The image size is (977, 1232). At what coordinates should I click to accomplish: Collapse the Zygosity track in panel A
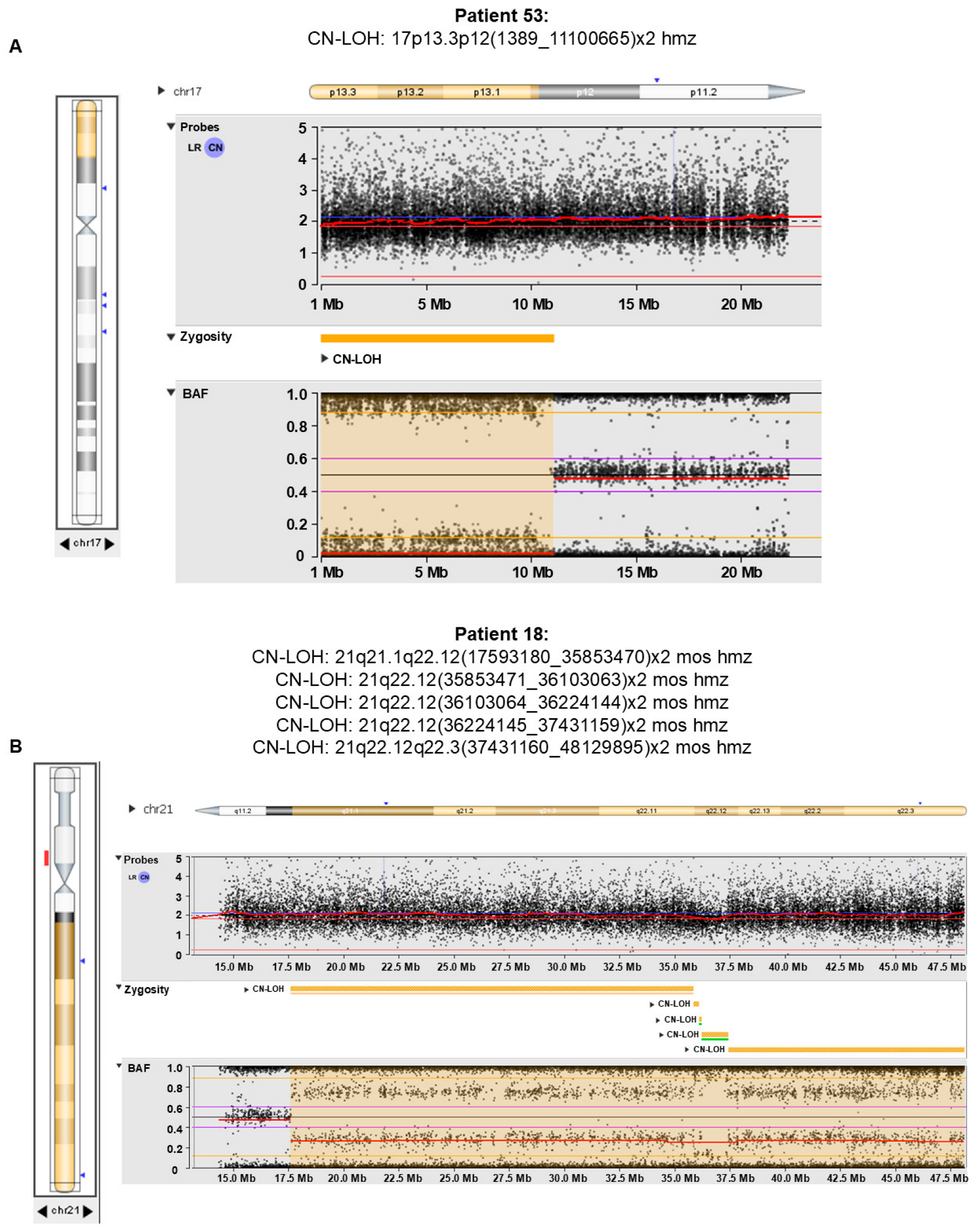170,337
